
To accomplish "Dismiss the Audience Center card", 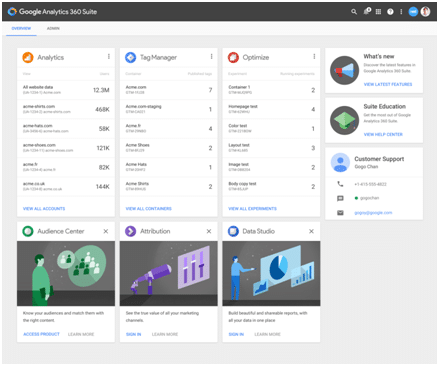I will (x=106, y=231).
